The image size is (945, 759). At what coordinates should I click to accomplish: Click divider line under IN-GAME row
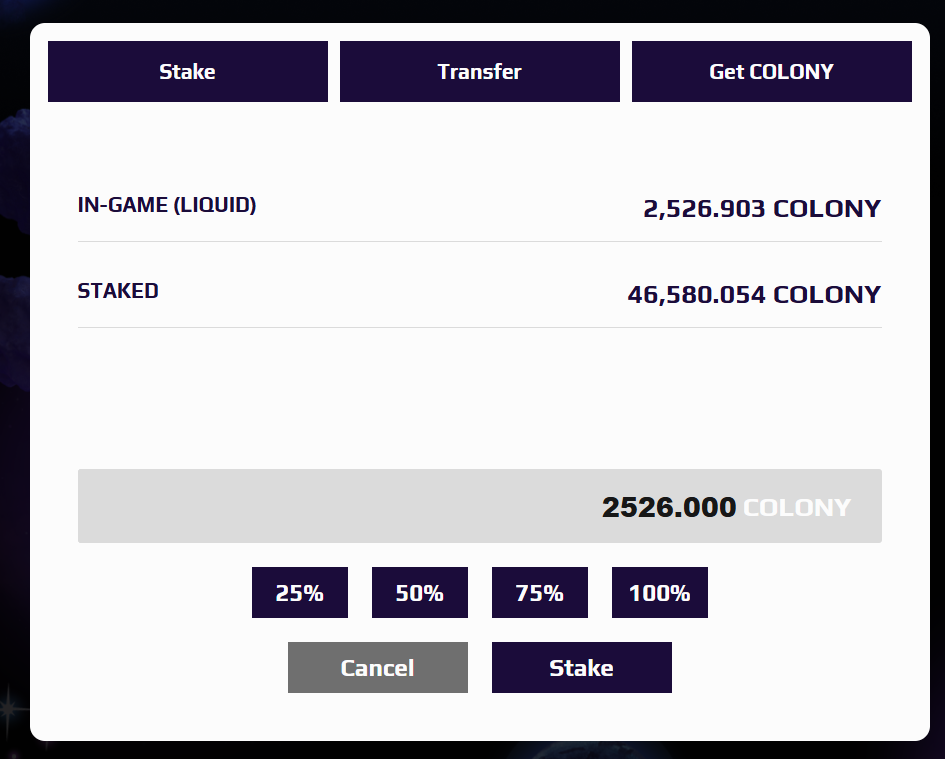tap(480, 241)
